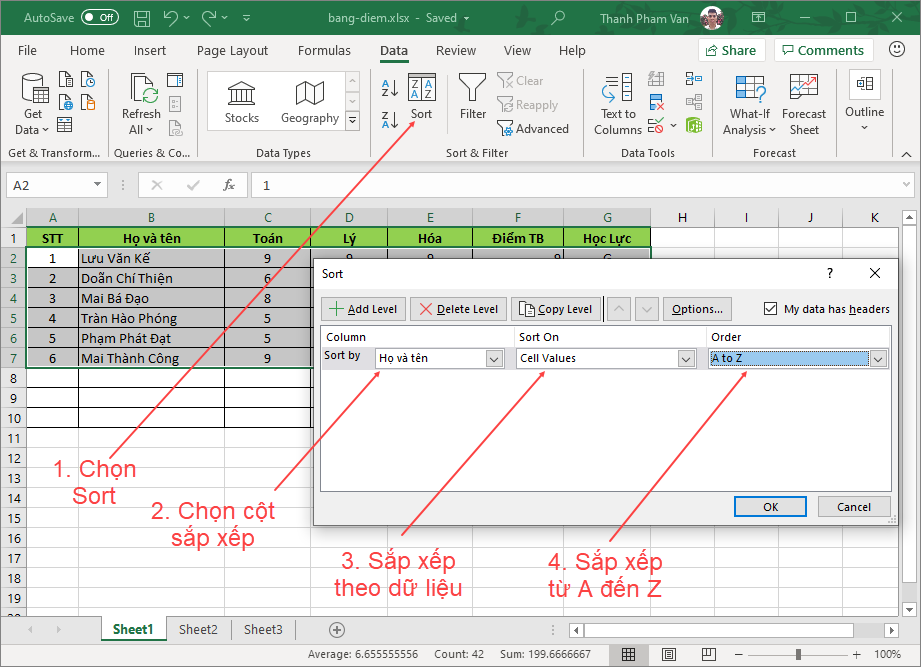Screen dimensions: 921x667
Task: Select cell containing Mai Bá Đạo
Action: pos(151,298)
